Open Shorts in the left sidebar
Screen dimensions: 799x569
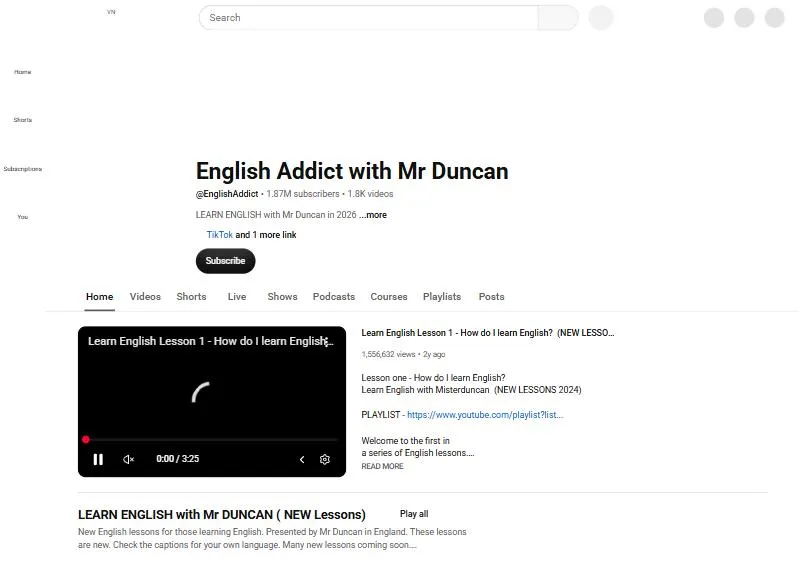(22, 120)
